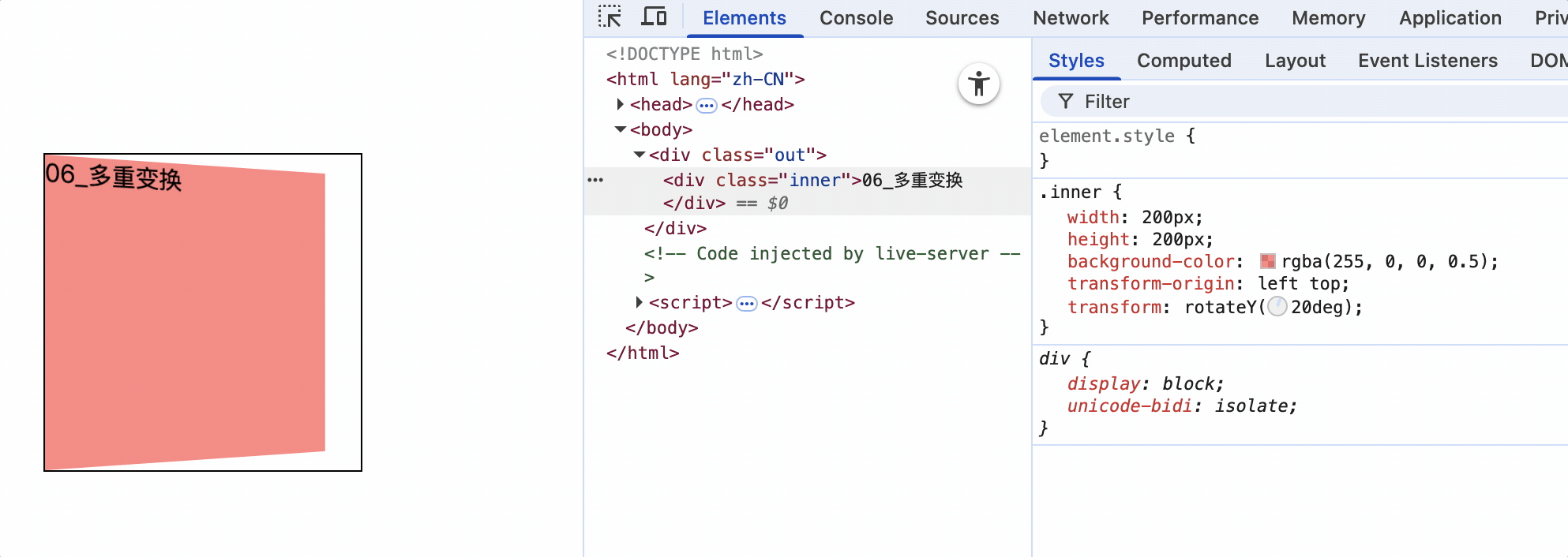Open the rotateY angle clock picker

tap(1277, 308)
